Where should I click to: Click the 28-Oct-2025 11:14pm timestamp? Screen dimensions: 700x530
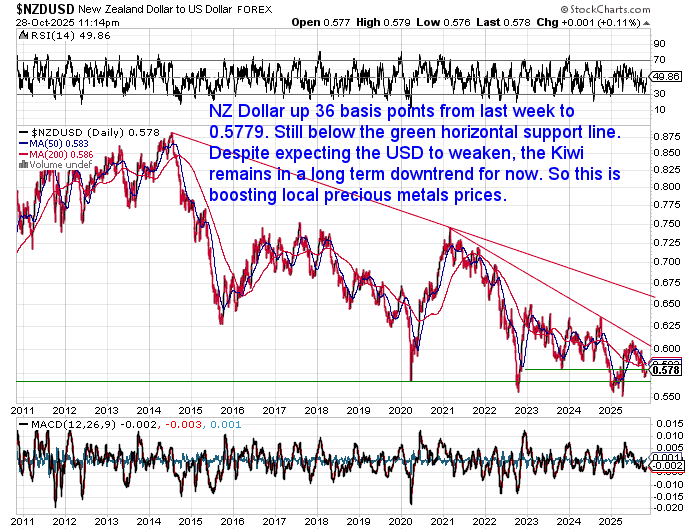point(67,23)
